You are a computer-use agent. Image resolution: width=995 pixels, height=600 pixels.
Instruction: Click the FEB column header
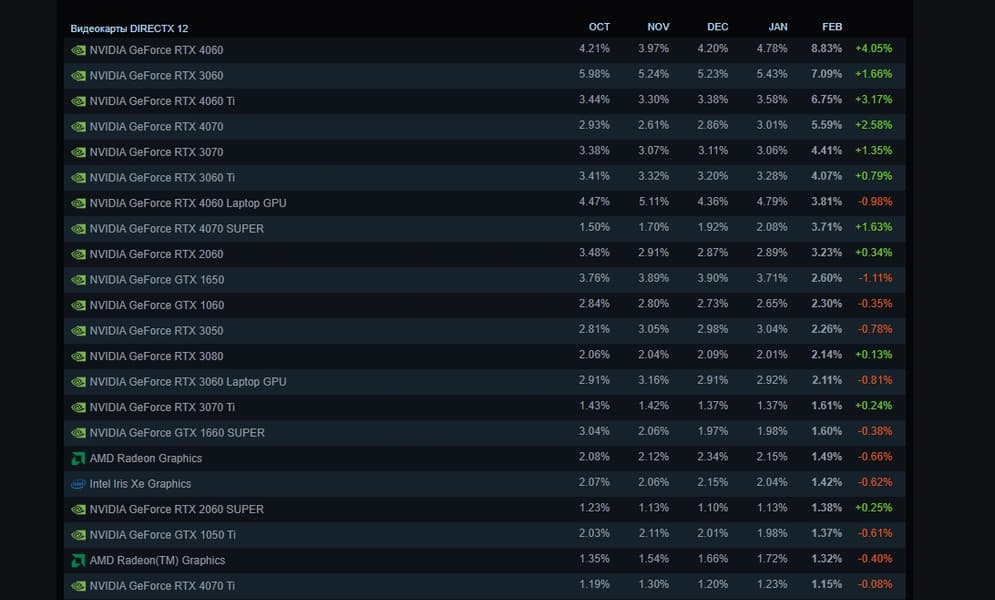pos(832,27)
